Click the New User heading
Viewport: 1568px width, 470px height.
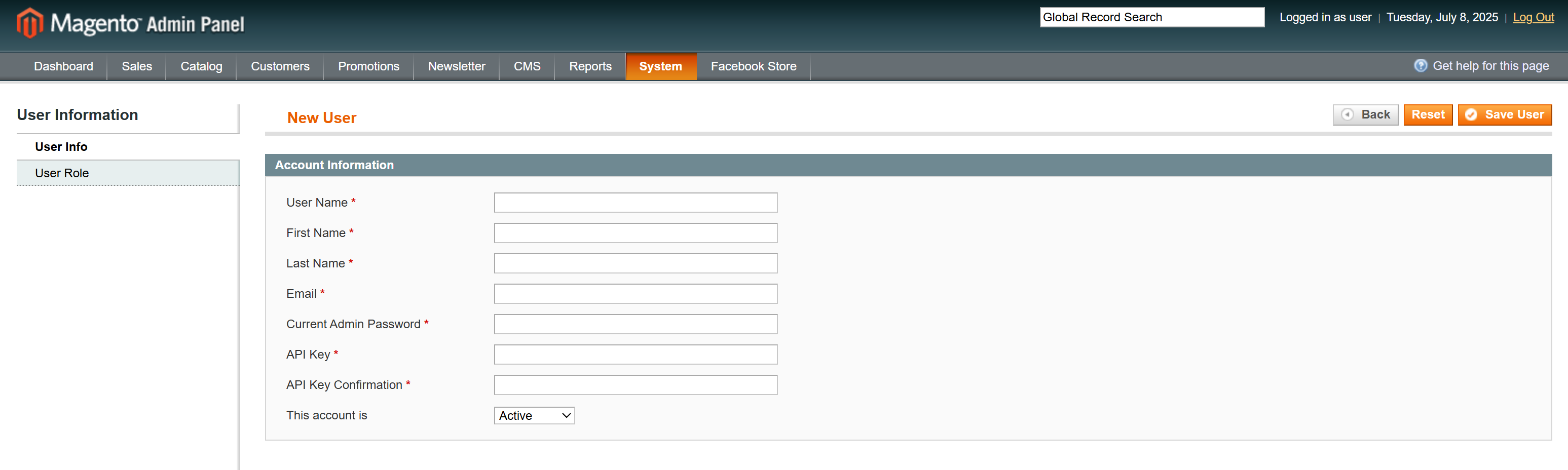(321, 118)
